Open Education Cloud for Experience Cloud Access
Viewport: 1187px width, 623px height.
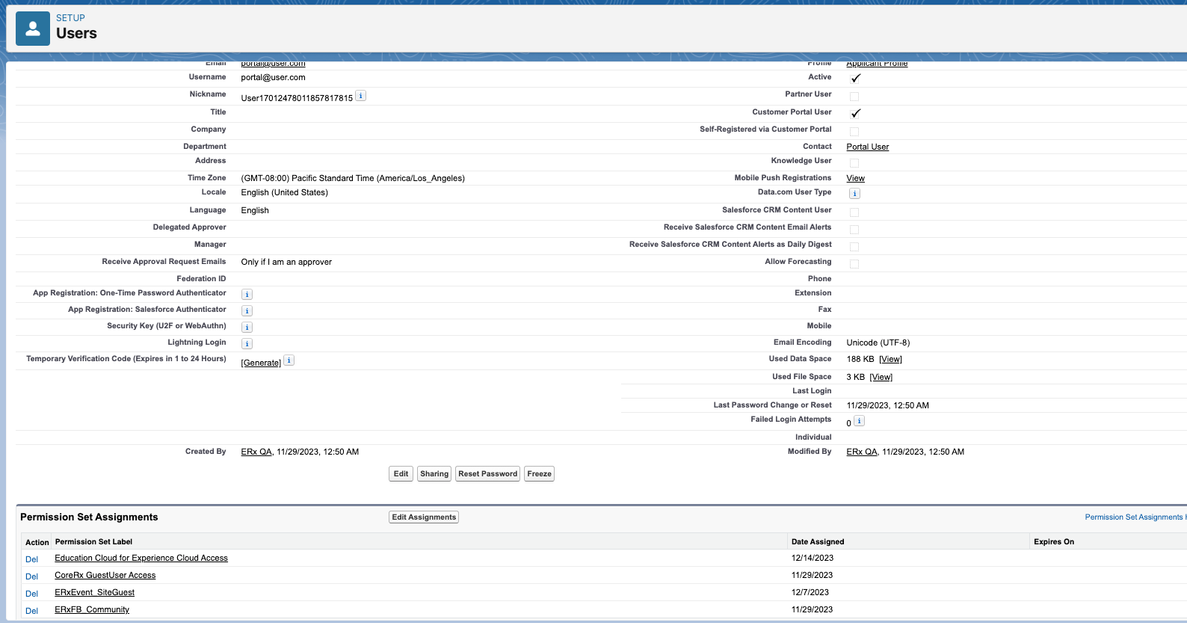pyautogui.click(x=141, y=558)
